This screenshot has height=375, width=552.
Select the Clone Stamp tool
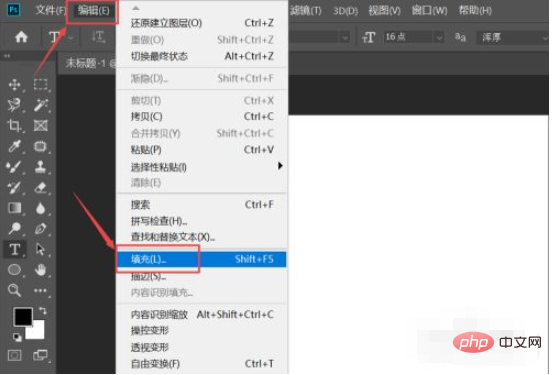[40, 167]
